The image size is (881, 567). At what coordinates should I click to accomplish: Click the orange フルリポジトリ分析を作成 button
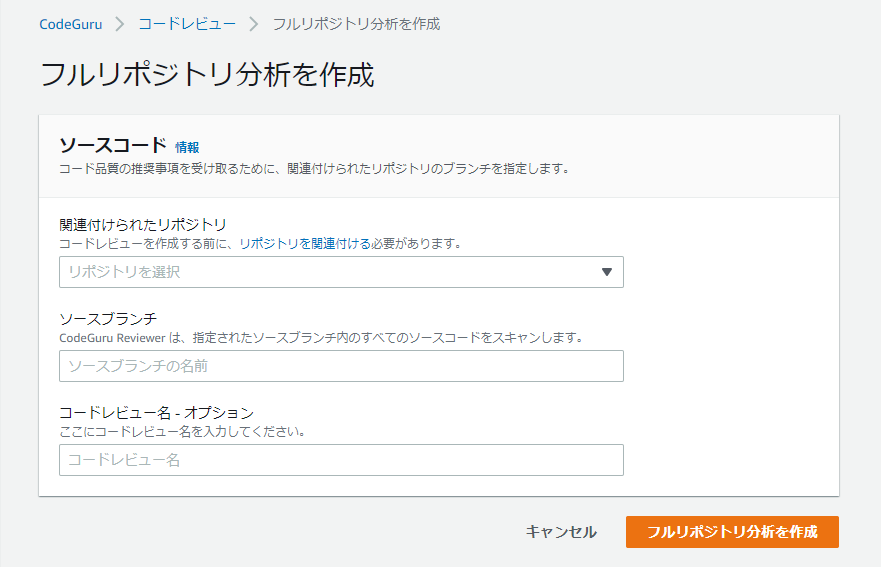pos(732,532)
